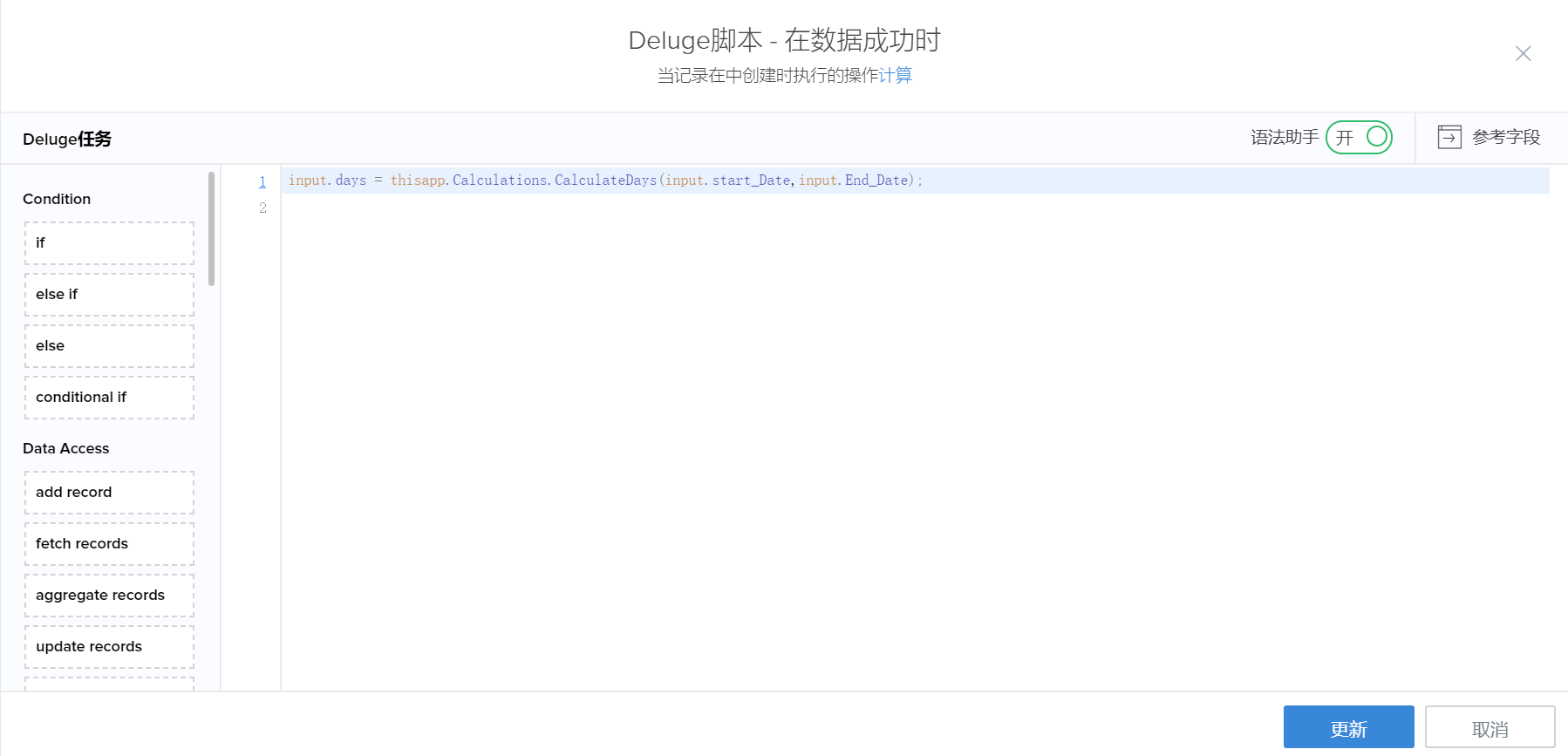Close the Deluge script dialog
Screen dimensions: 1568x756
tap(1523, 54)
